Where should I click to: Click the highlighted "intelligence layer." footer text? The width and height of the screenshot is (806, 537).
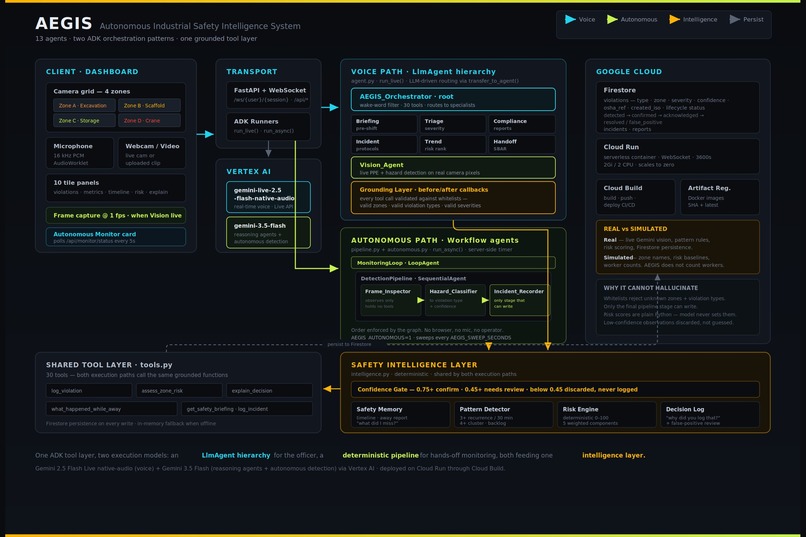click(x=613, y=455)
